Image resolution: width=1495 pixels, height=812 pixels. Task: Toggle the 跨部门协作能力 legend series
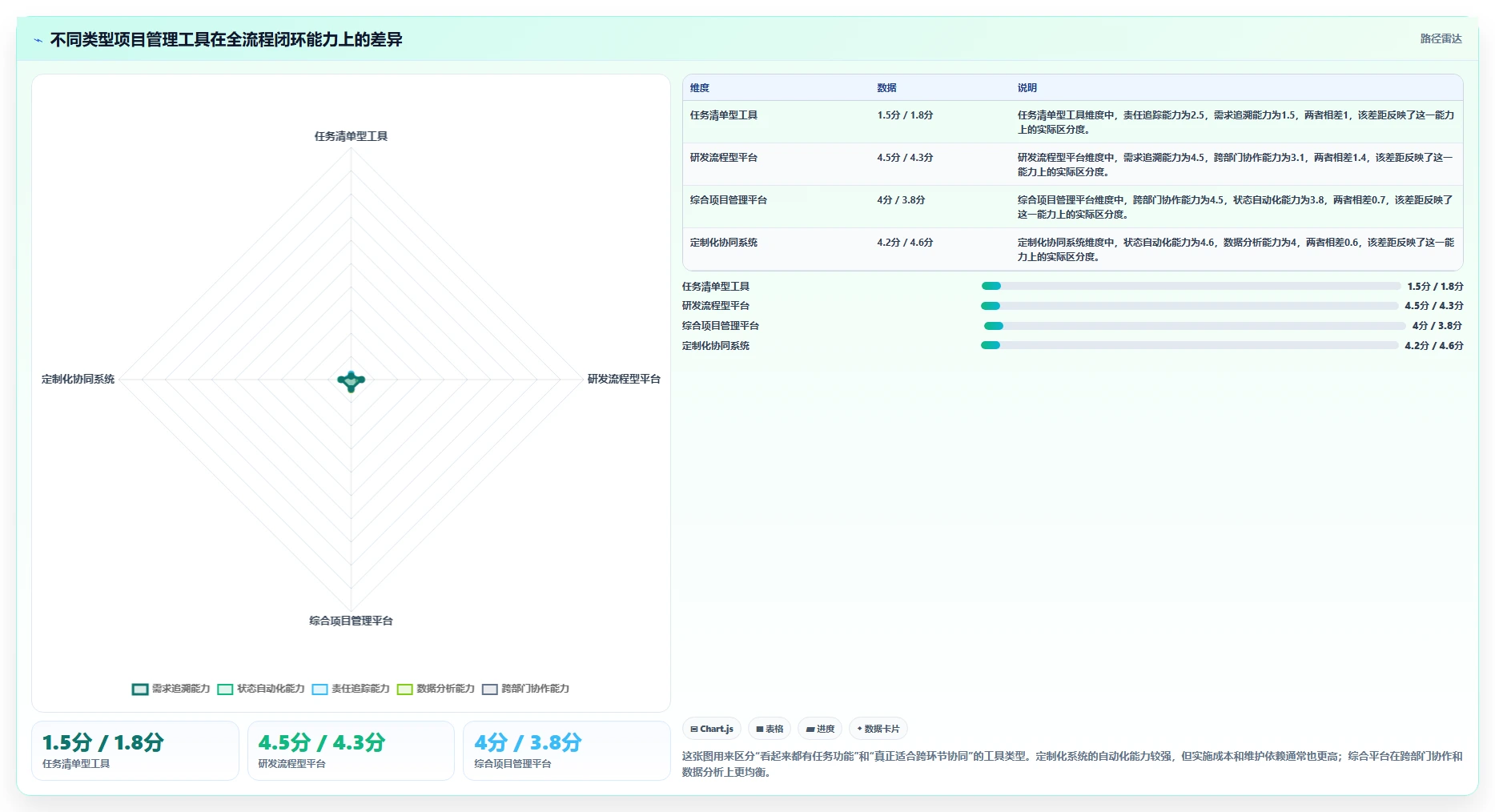tap(525, 689)
